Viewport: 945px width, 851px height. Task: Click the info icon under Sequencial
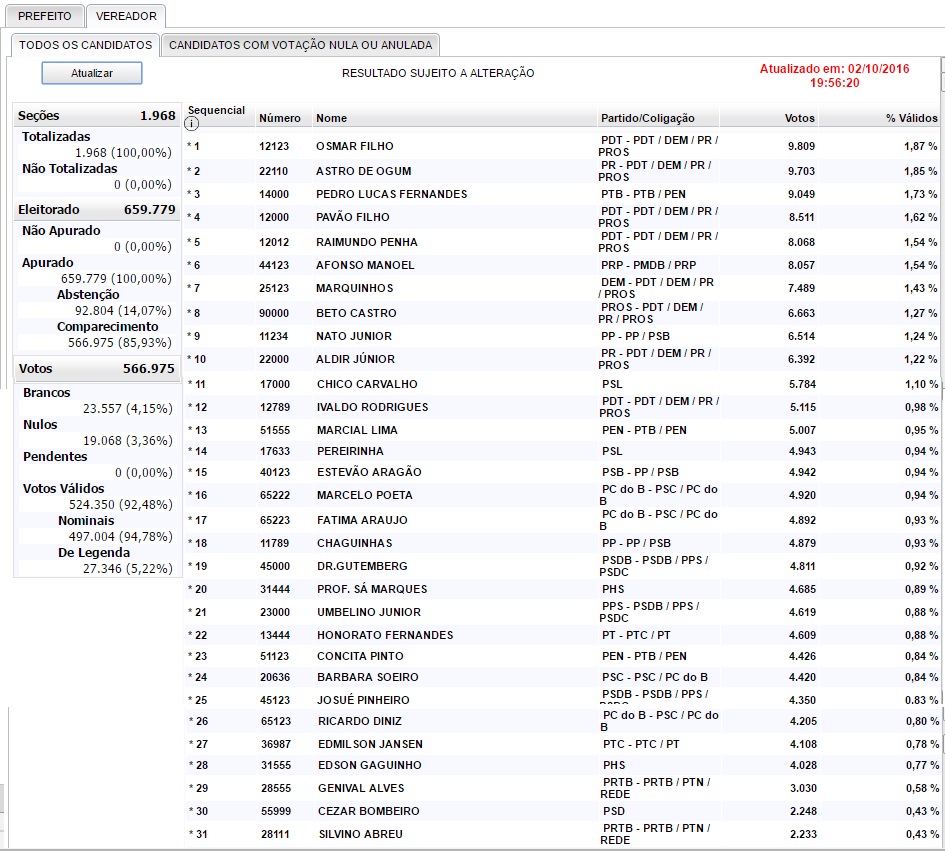(192, 124)
